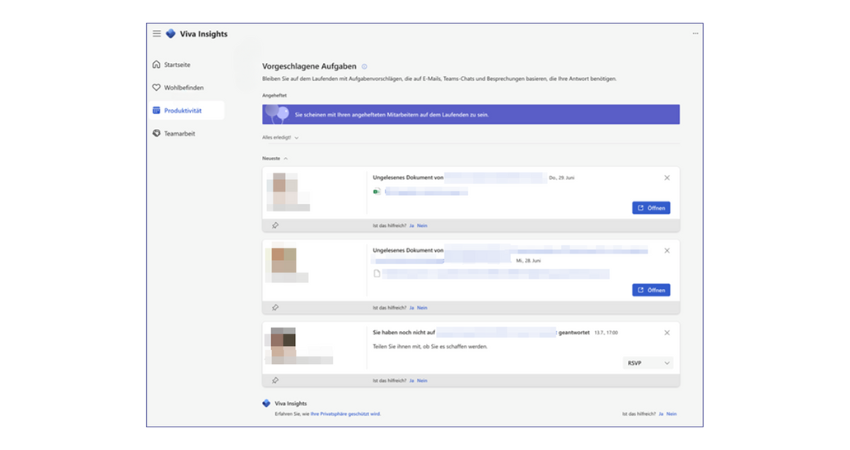Pin the Mi, 28. Juni document card
Screen dimensions: 850x450
pos(275,307)
